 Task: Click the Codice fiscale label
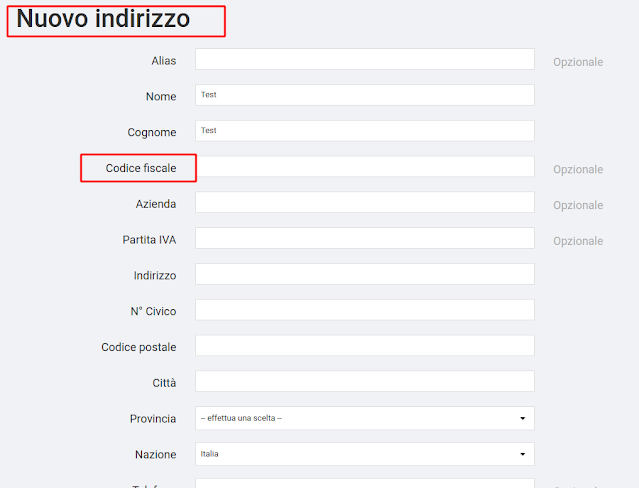pyautogui.click(x=141, y=168)
